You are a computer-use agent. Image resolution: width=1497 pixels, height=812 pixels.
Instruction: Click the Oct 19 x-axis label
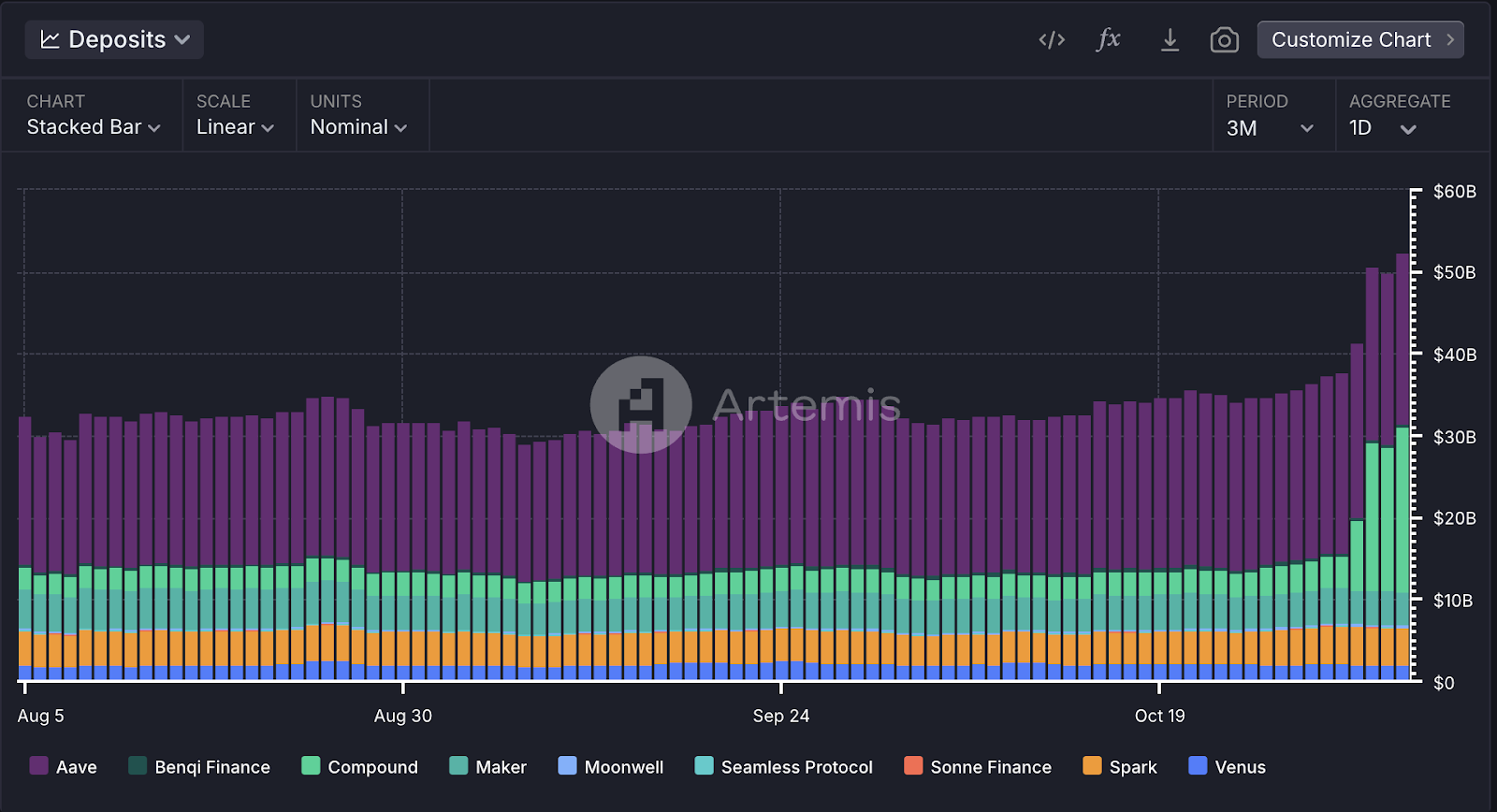point(1159,716)
